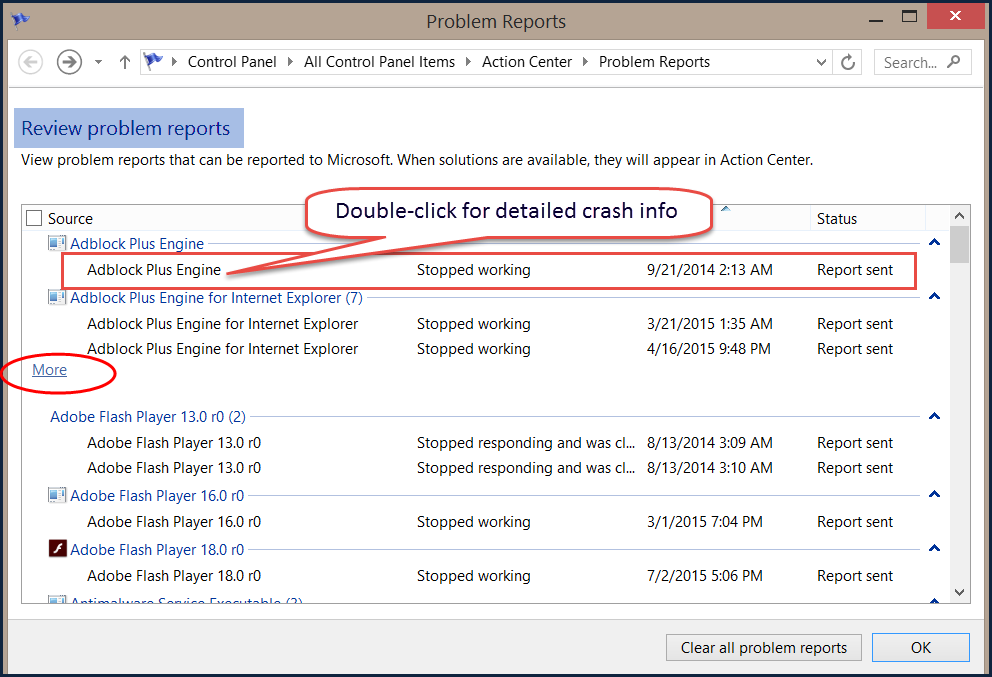
Task: Select Flash Player 13.0 report at 3:10 AM
Action: [x=490, y=468]
